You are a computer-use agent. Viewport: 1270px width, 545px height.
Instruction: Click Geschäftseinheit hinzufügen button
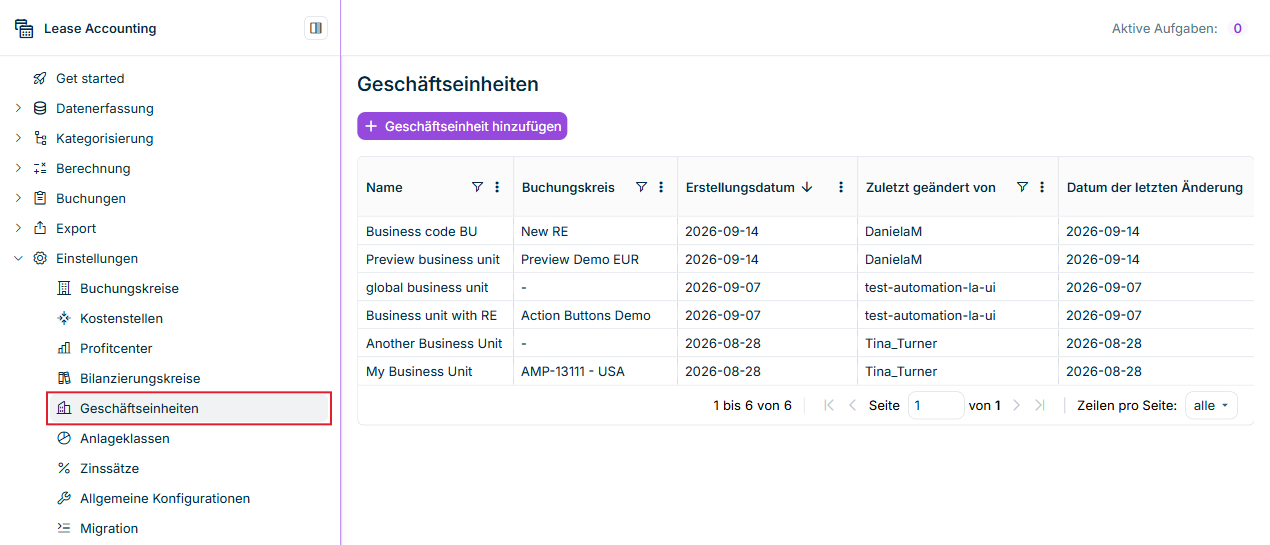(x=462, y=126)
